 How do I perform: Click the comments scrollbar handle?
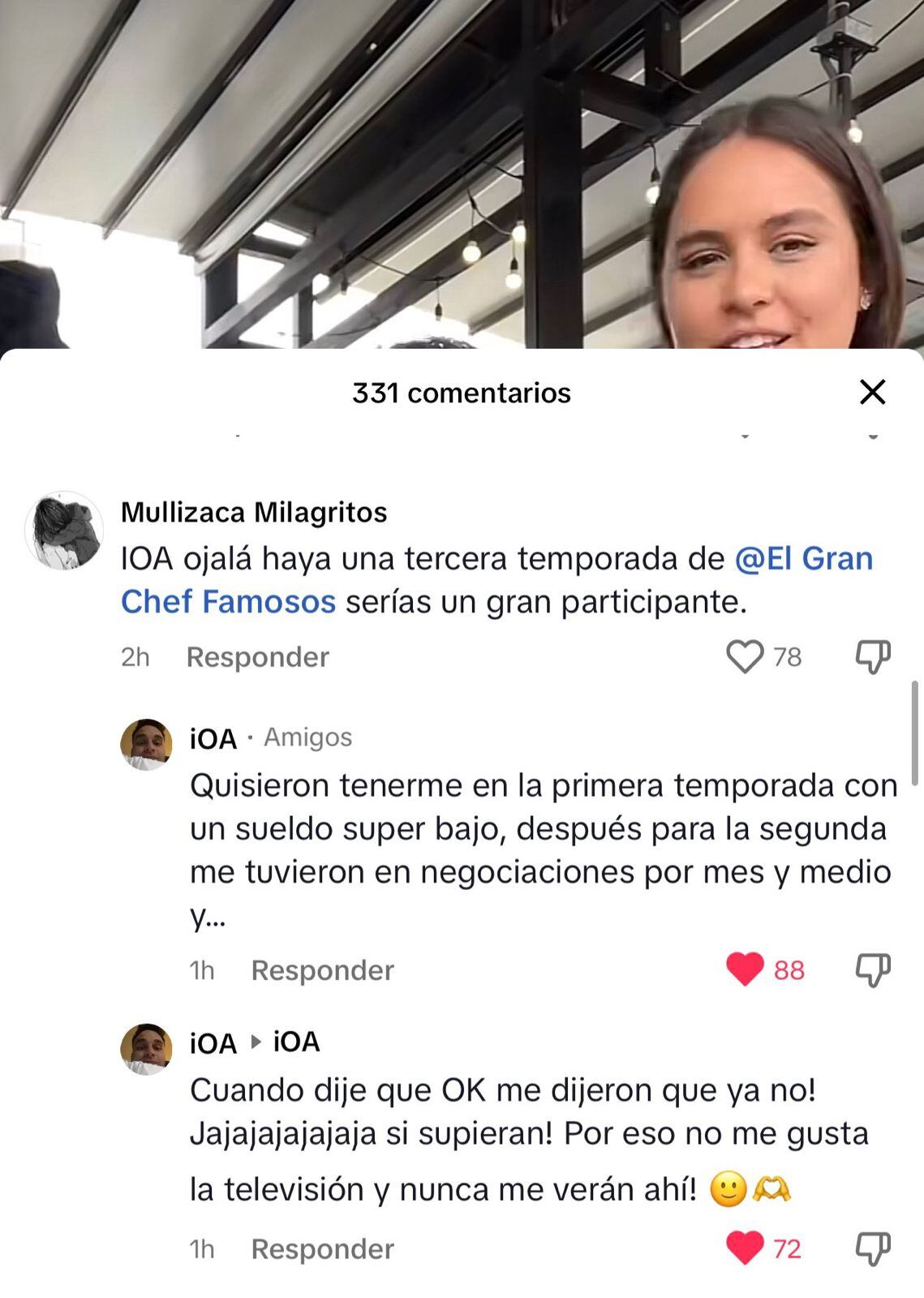[x=915, y=733]
